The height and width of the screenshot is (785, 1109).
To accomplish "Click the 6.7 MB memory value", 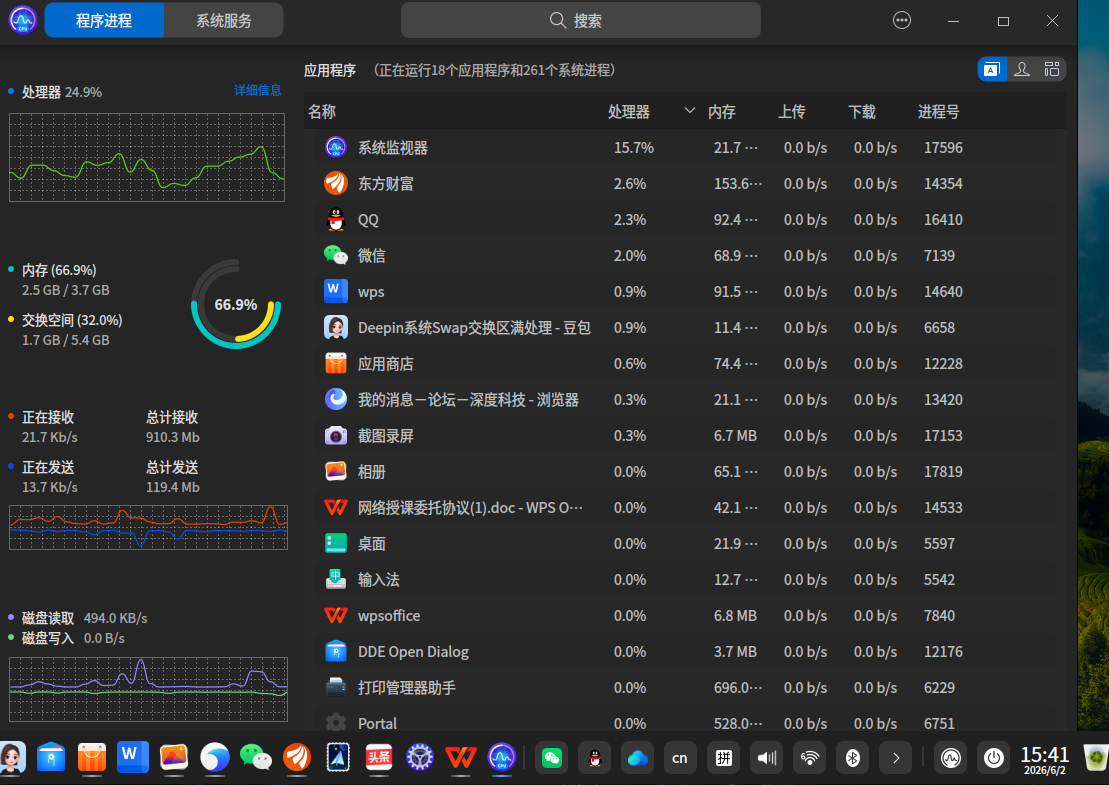I will point(735,436).
